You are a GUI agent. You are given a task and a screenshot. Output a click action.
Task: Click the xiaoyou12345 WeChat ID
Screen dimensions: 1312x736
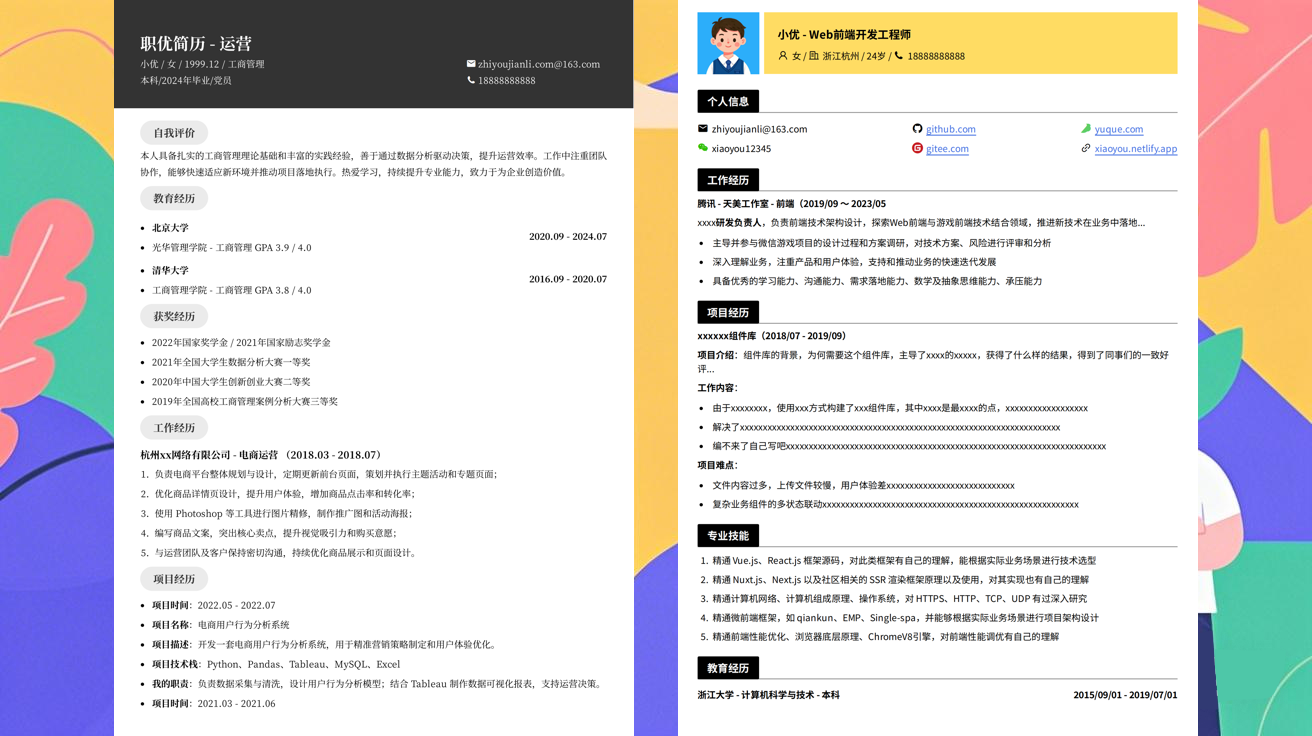(x=741, y=149)
